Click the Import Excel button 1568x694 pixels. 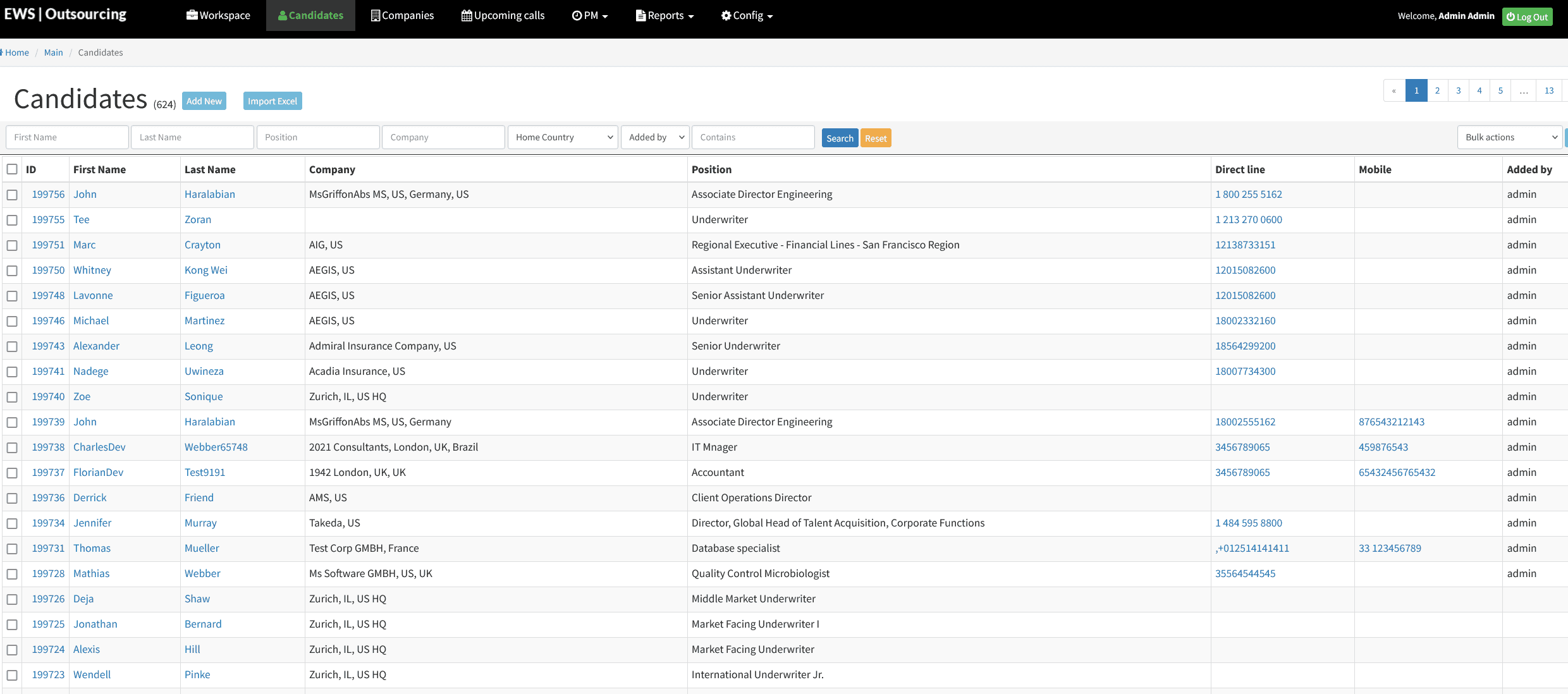click(x=273, y=100)
